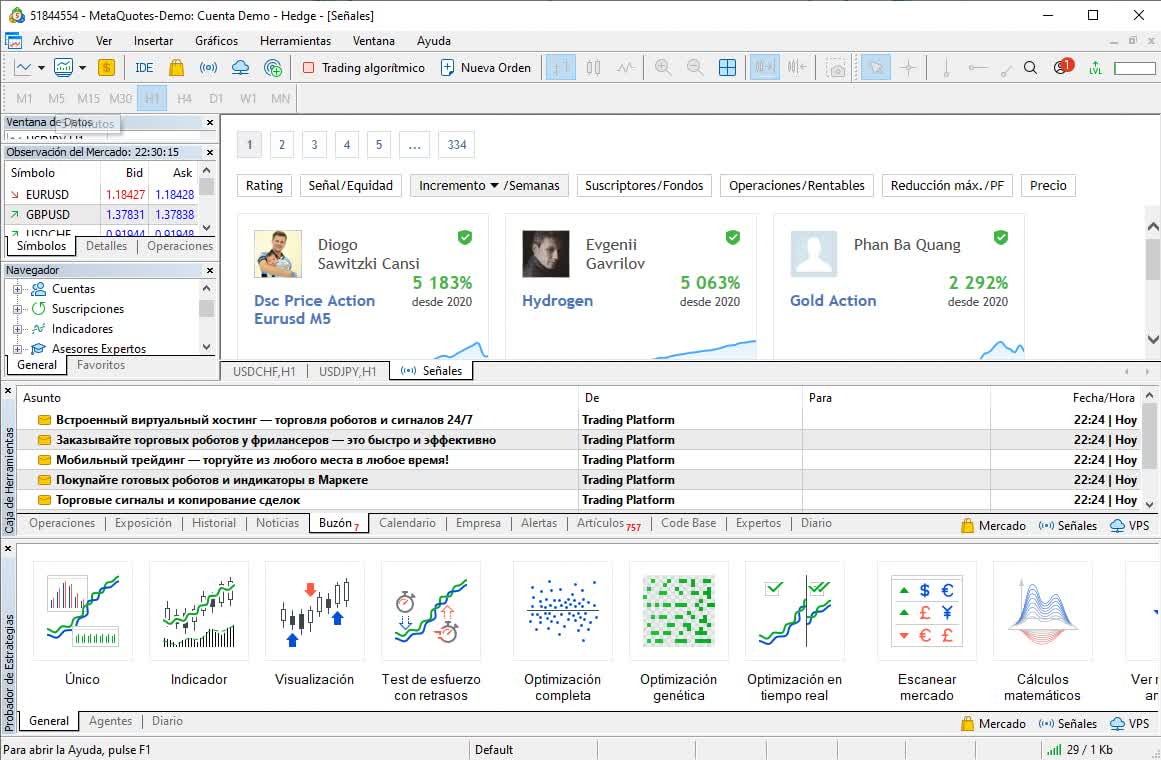Screen dimensions: 1161x760
Task: Open dropdown arrow next to templates icon
Action: tap(82, 67)
